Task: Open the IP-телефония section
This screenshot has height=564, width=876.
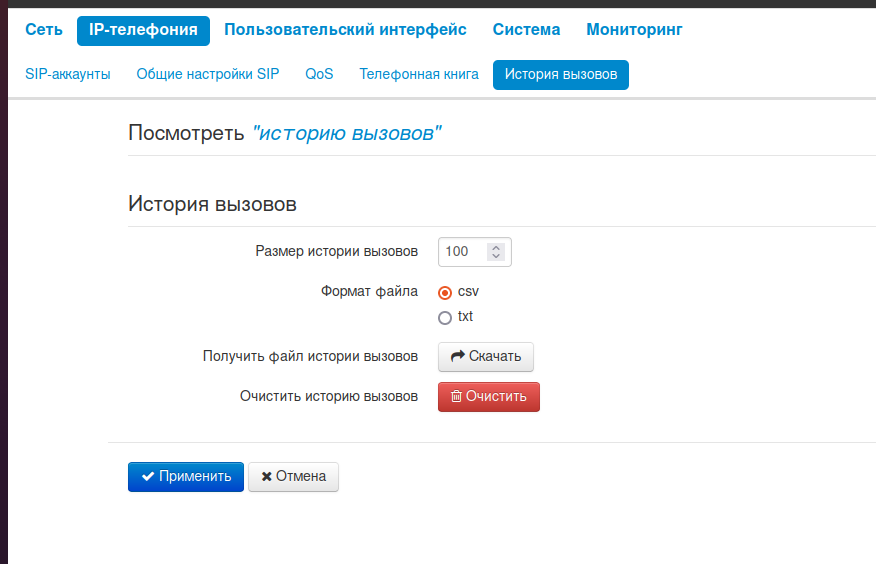Action: coord(143,30)
